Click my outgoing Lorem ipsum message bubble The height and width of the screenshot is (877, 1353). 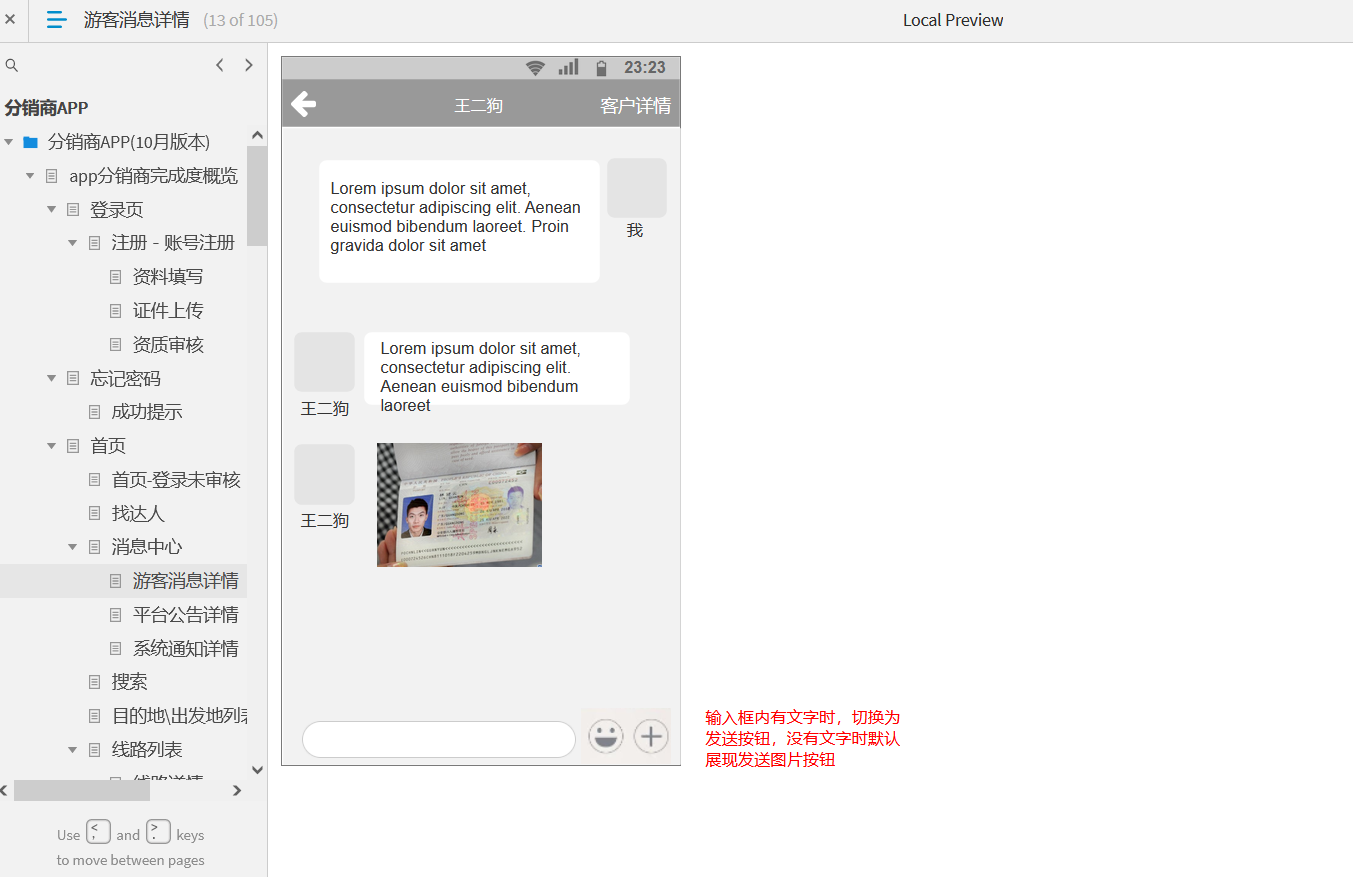(x=459, y=221)
